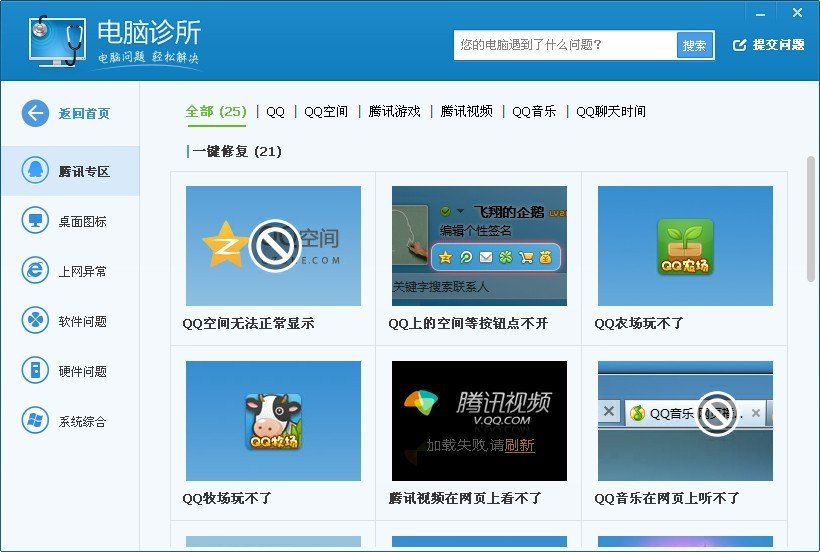Image resolution: width=820 pixels, height=552 pixels.
Task: Open the QQ音乐 browser tab thumbnail
Action: pyautogui.click(x=685, y=421)
